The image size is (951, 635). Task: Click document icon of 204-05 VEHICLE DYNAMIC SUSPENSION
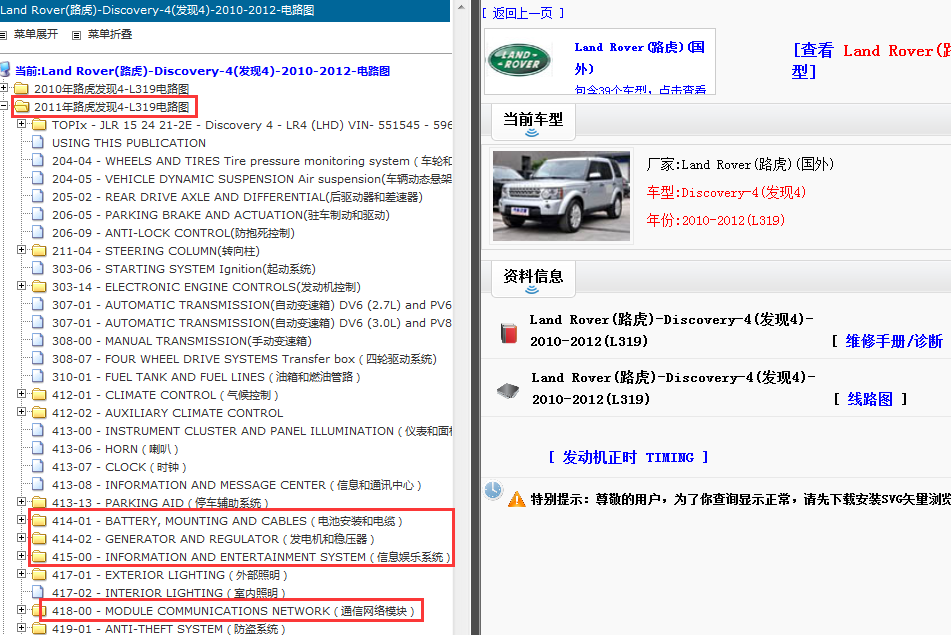(x=38, y=179)
